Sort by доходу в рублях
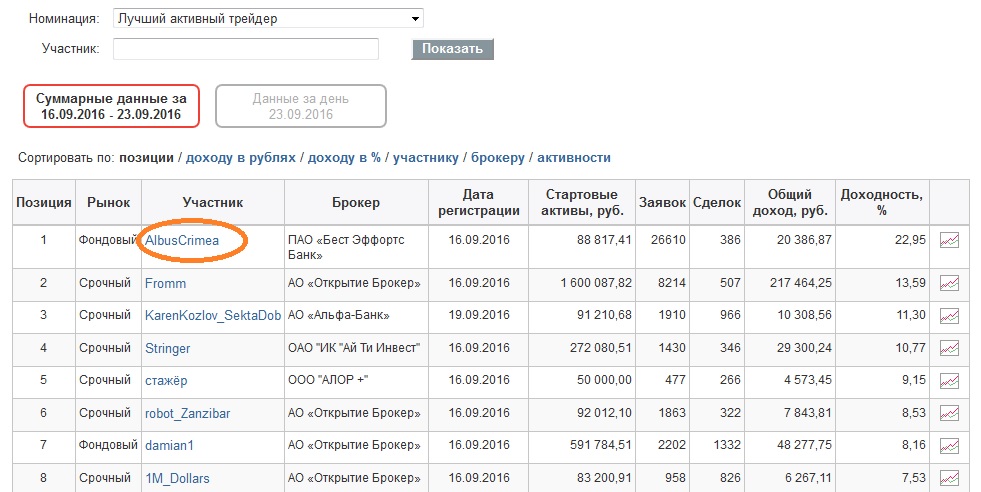The height and width of the screenshot is (492, 981). tap(241, 158)
